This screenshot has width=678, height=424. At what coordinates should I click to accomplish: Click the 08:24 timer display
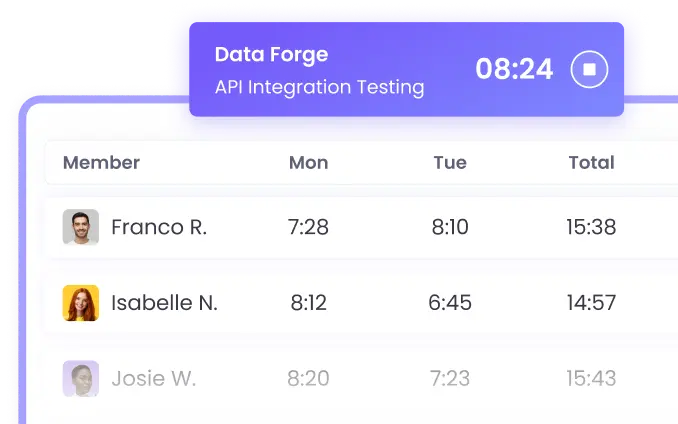pos(514,69)
